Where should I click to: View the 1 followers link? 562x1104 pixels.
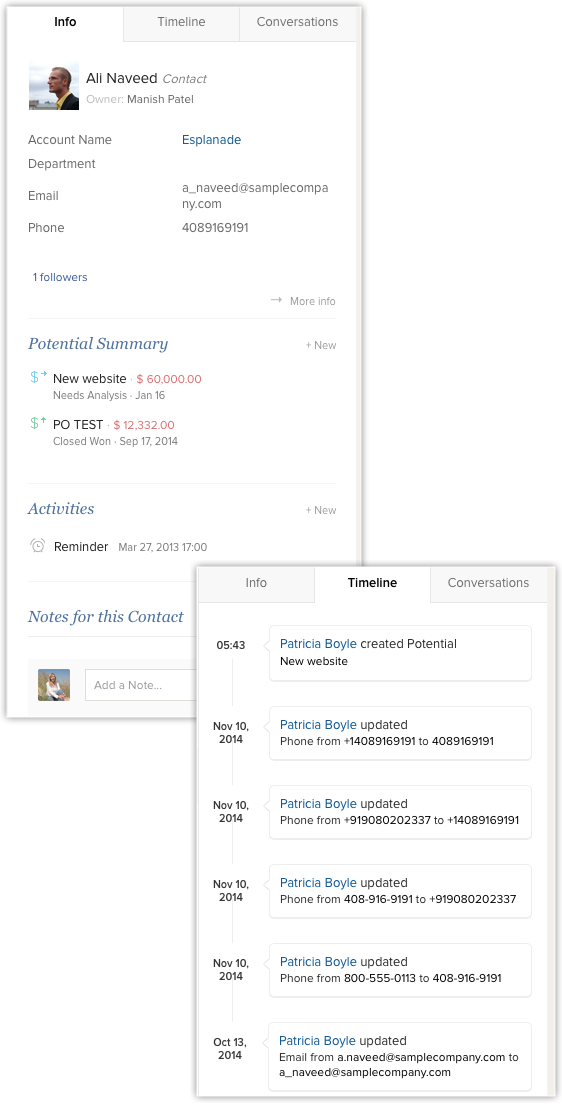(x=60, y=277)
